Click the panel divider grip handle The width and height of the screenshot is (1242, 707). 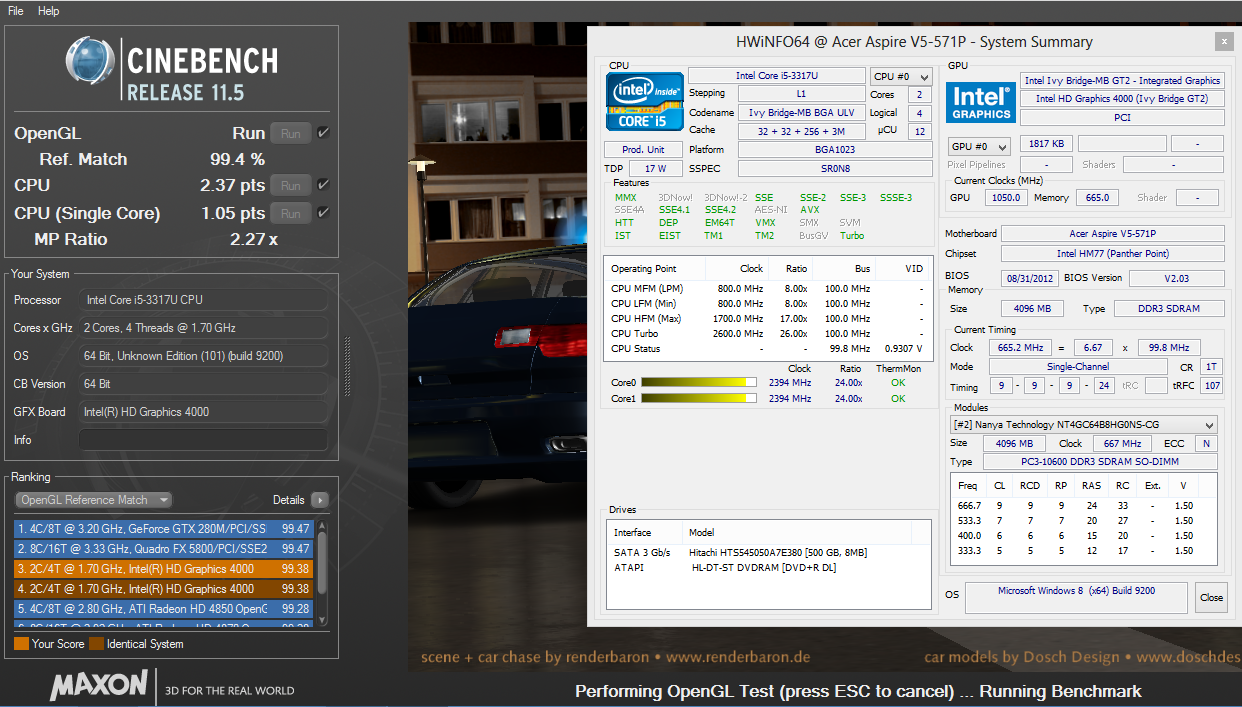coord(348,369)
